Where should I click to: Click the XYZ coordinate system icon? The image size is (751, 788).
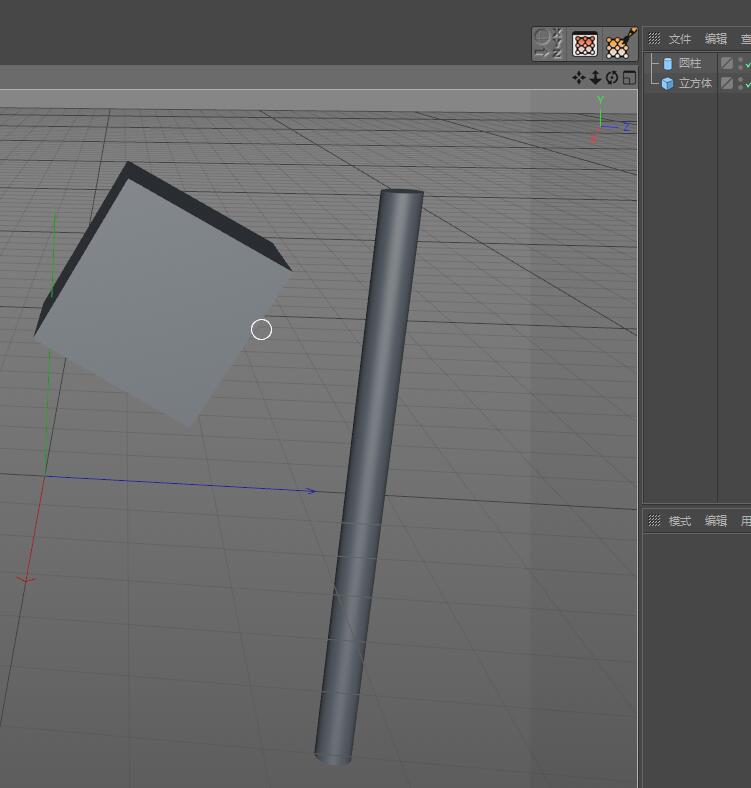[x=548, y=44]
